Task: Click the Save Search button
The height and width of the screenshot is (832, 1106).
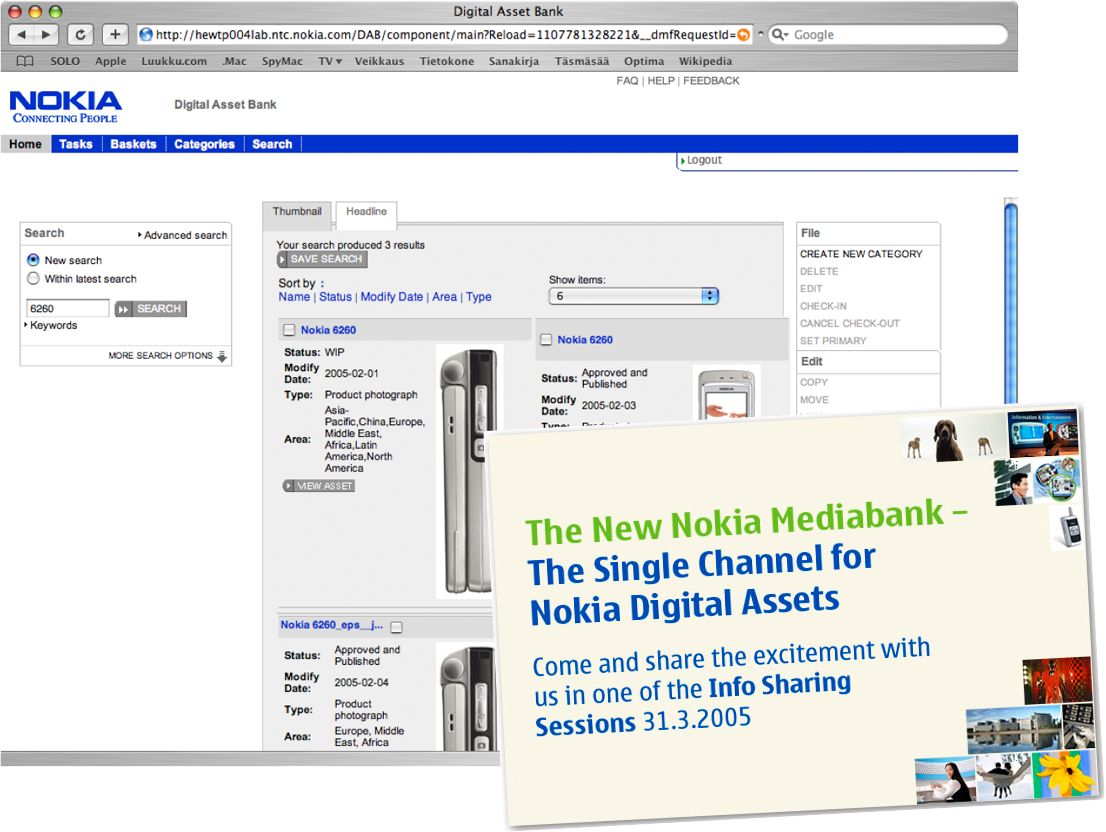Action: [322, 259]
